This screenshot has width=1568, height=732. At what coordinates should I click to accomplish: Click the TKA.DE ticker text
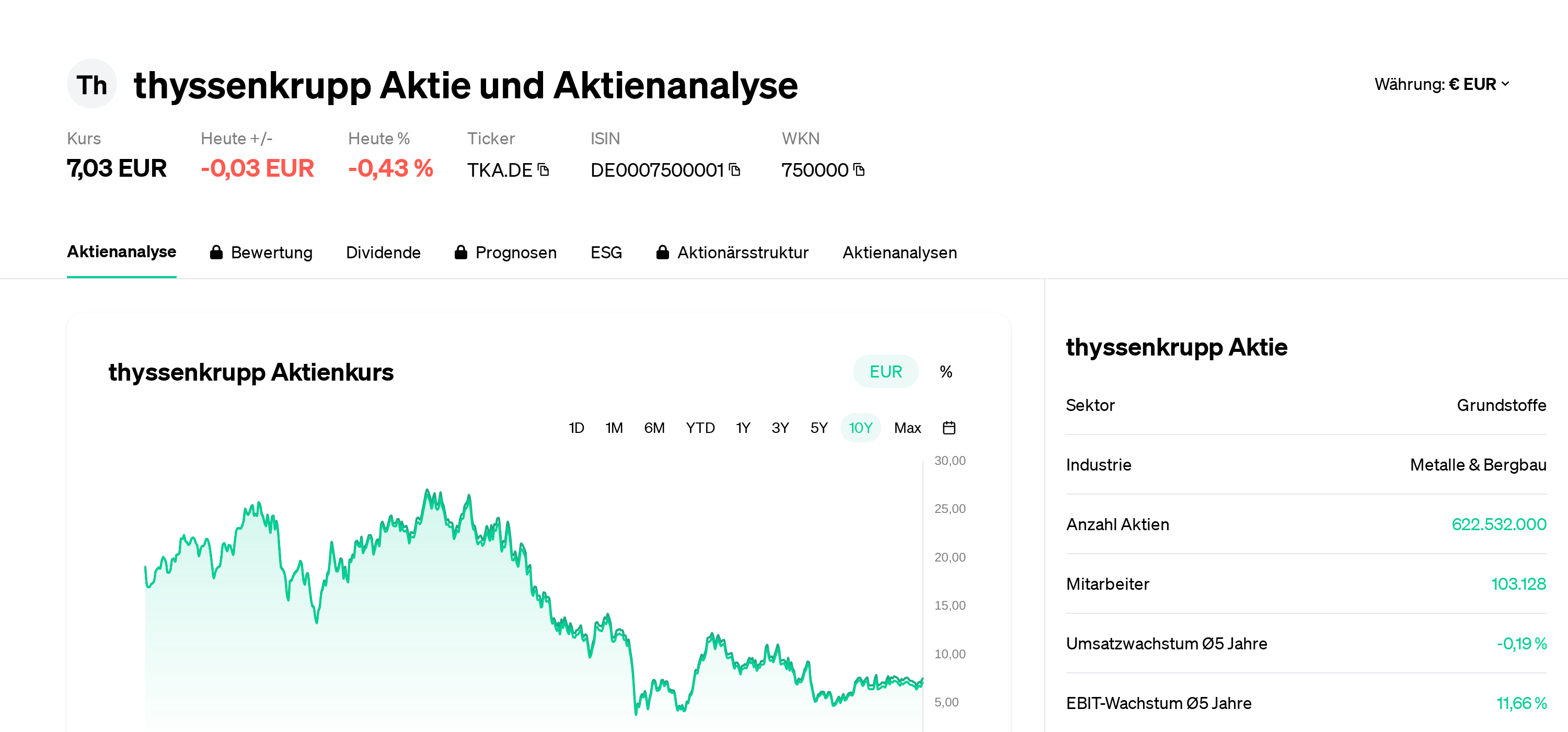click(500, 170)
